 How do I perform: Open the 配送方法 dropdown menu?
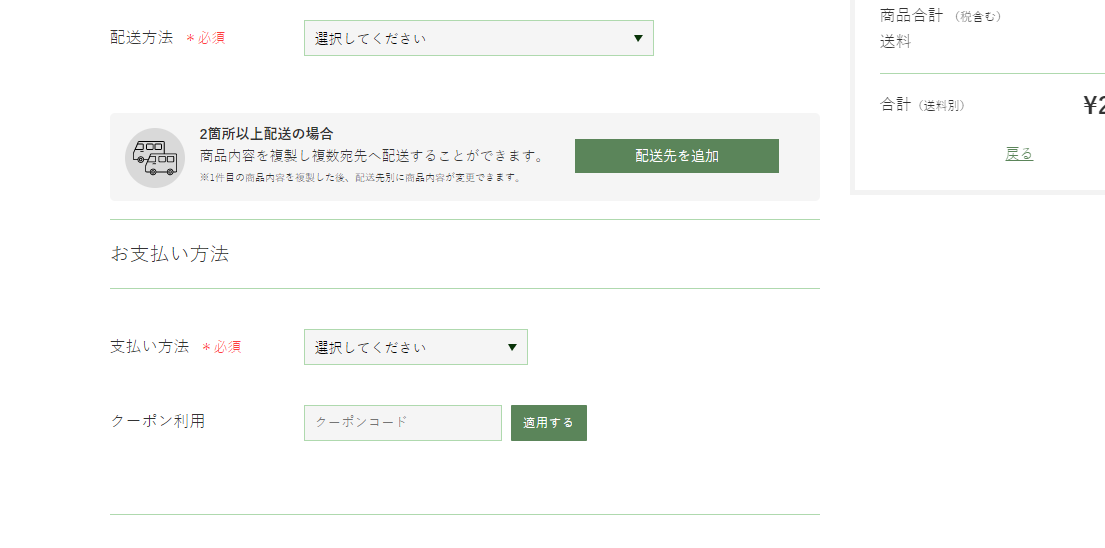(479, 38)
